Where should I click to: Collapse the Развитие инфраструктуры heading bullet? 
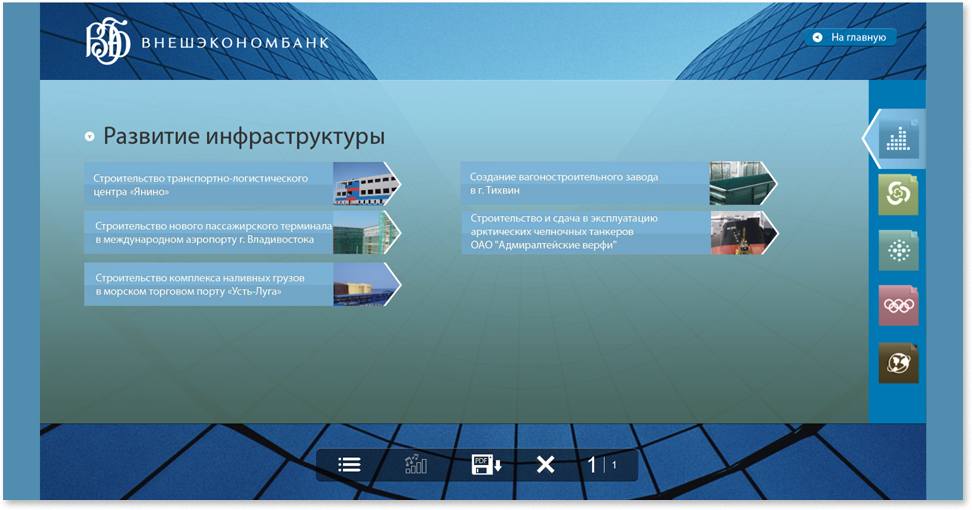(x=90, y=136)
